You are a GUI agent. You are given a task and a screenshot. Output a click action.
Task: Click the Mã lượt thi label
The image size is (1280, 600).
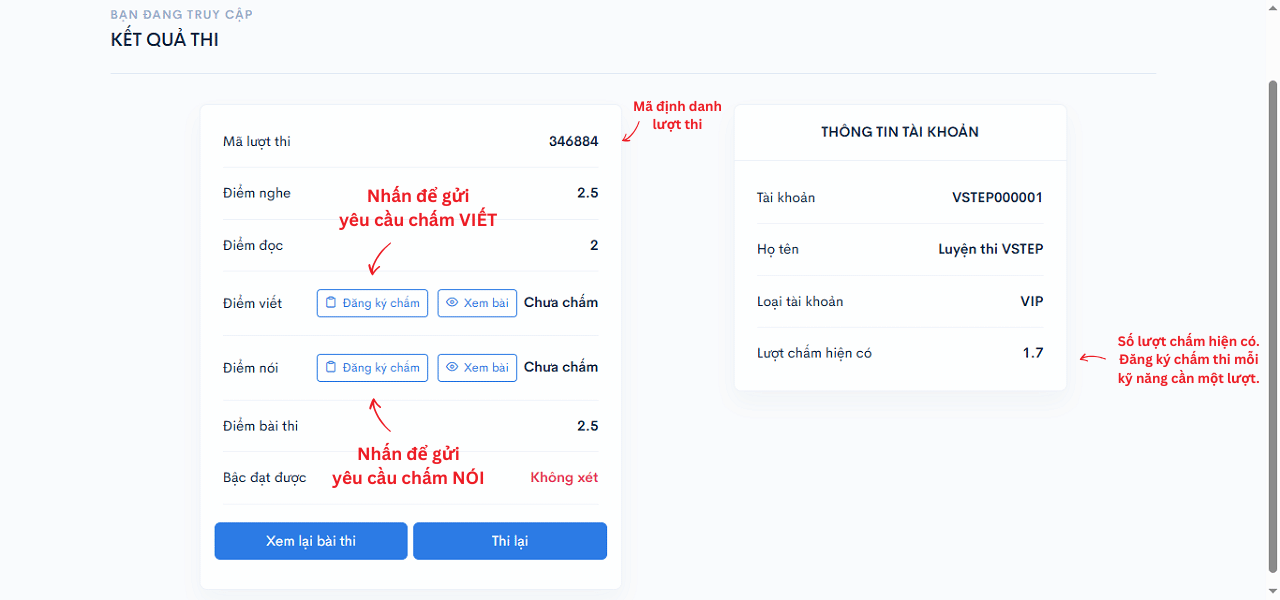257,142
